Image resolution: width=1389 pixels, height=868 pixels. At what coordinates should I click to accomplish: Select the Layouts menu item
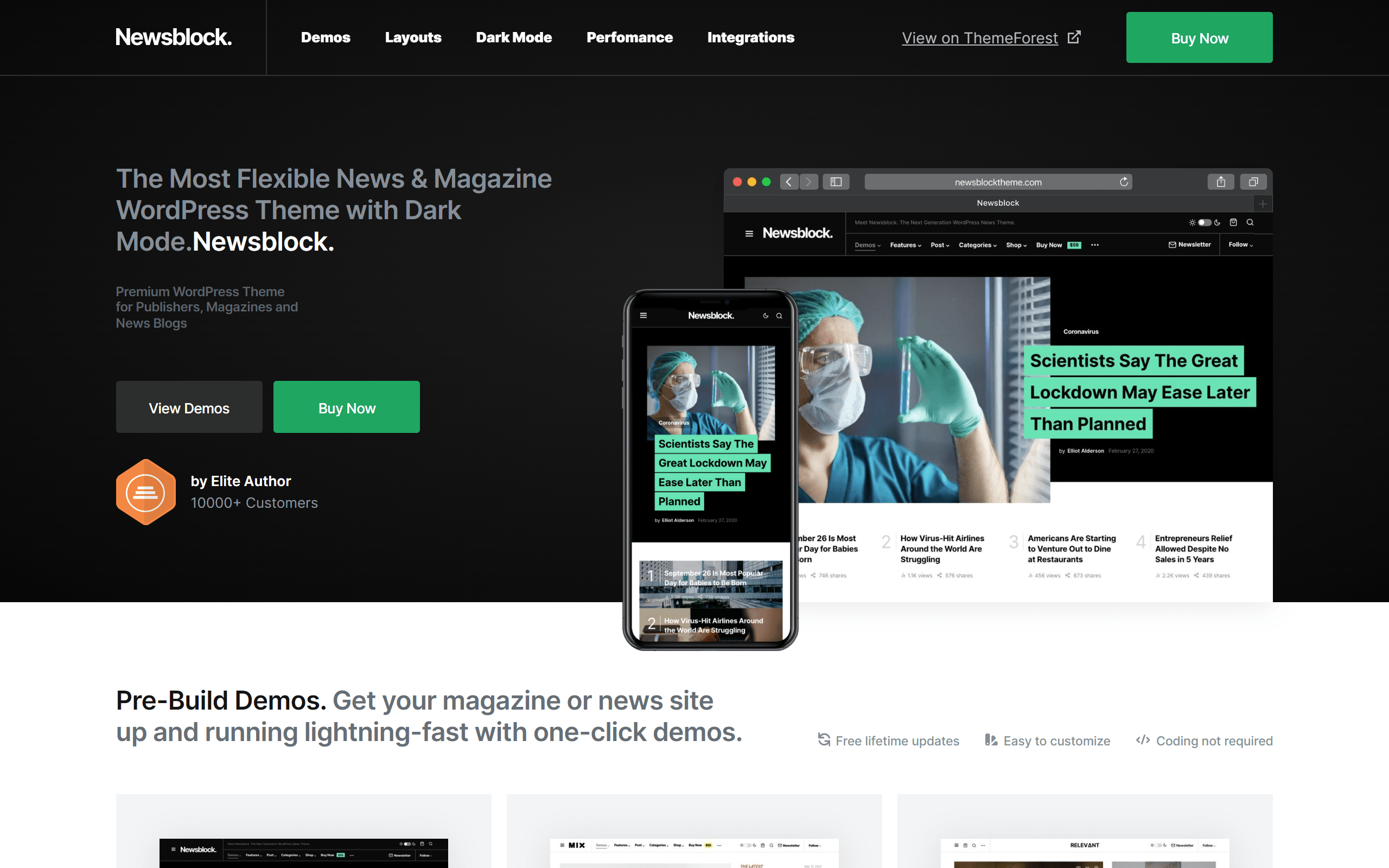[413, 37]
